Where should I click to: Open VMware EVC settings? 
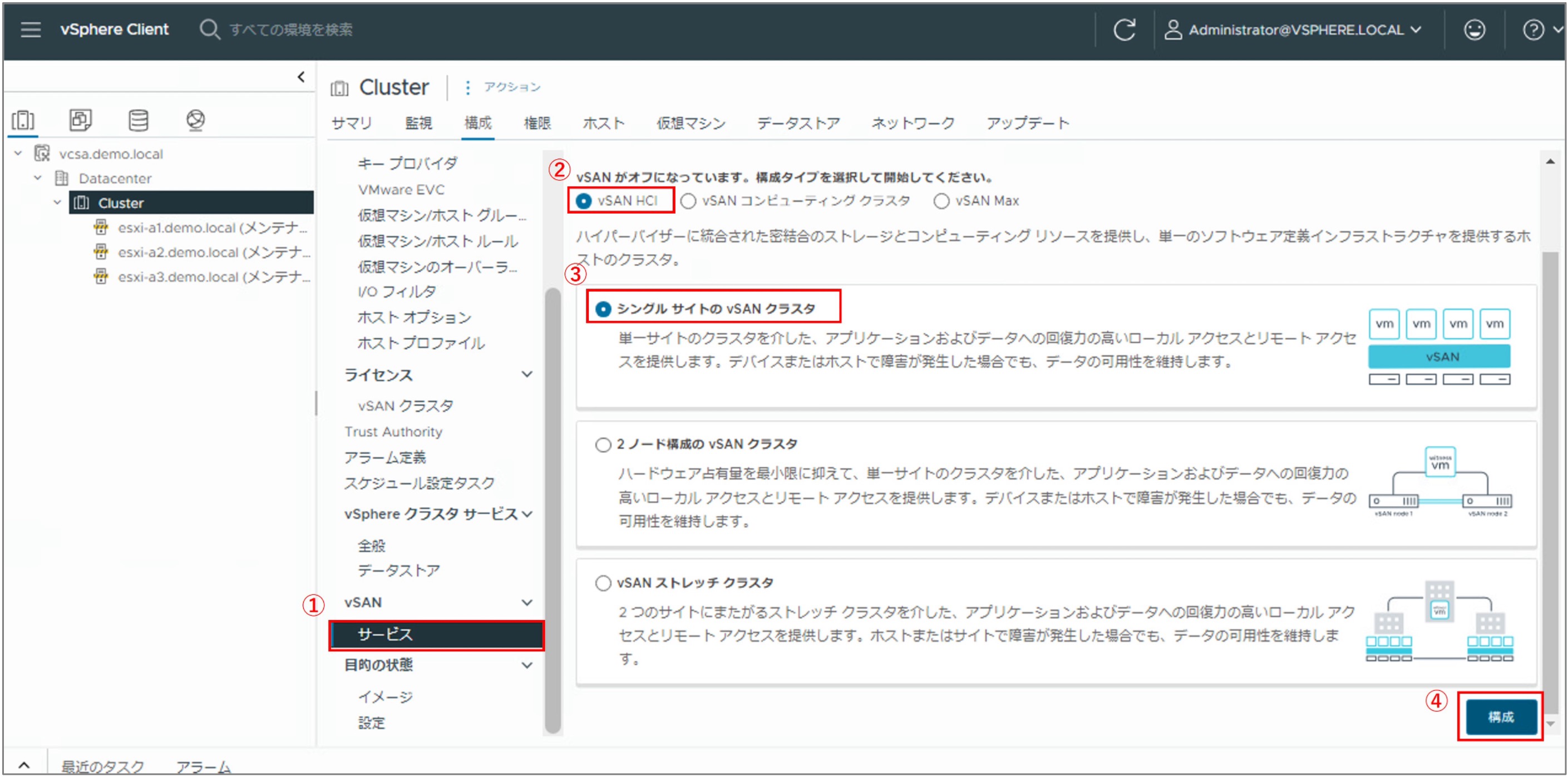tap(401, 190)
